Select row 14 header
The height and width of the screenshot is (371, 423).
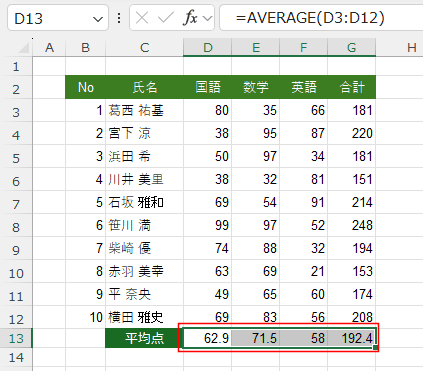(16, 357)
